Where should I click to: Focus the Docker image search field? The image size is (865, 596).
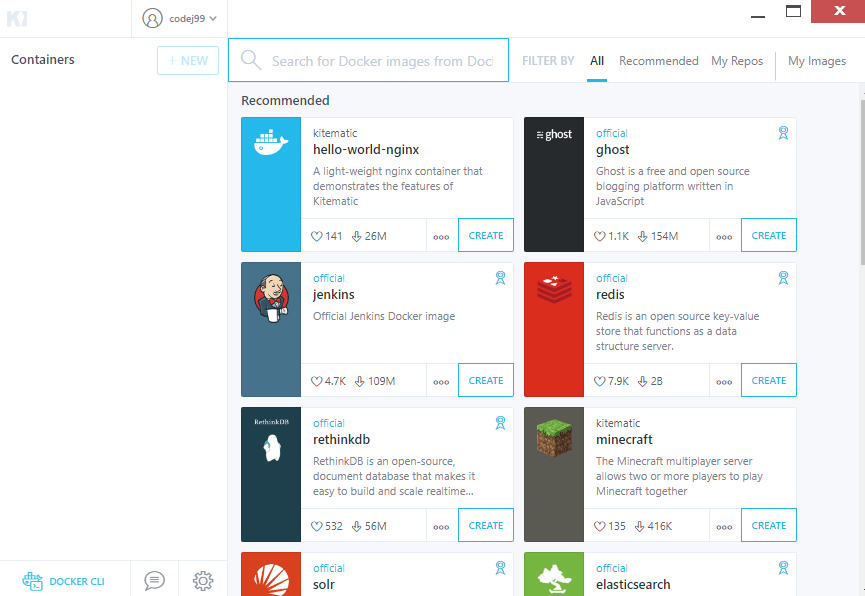[369, 60]
